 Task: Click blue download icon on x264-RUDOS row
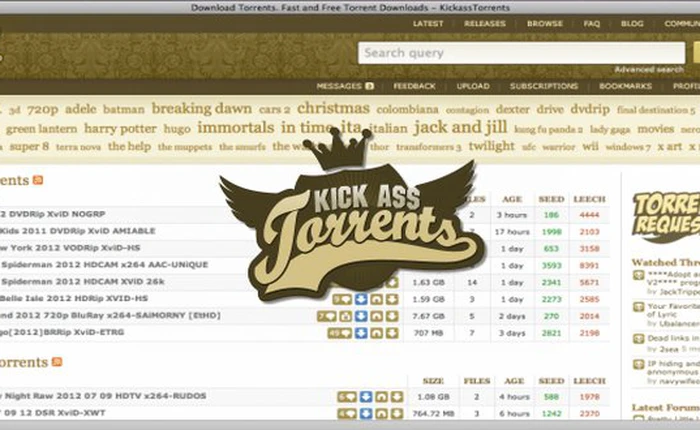pyautogui.click(x=366, y=397)
